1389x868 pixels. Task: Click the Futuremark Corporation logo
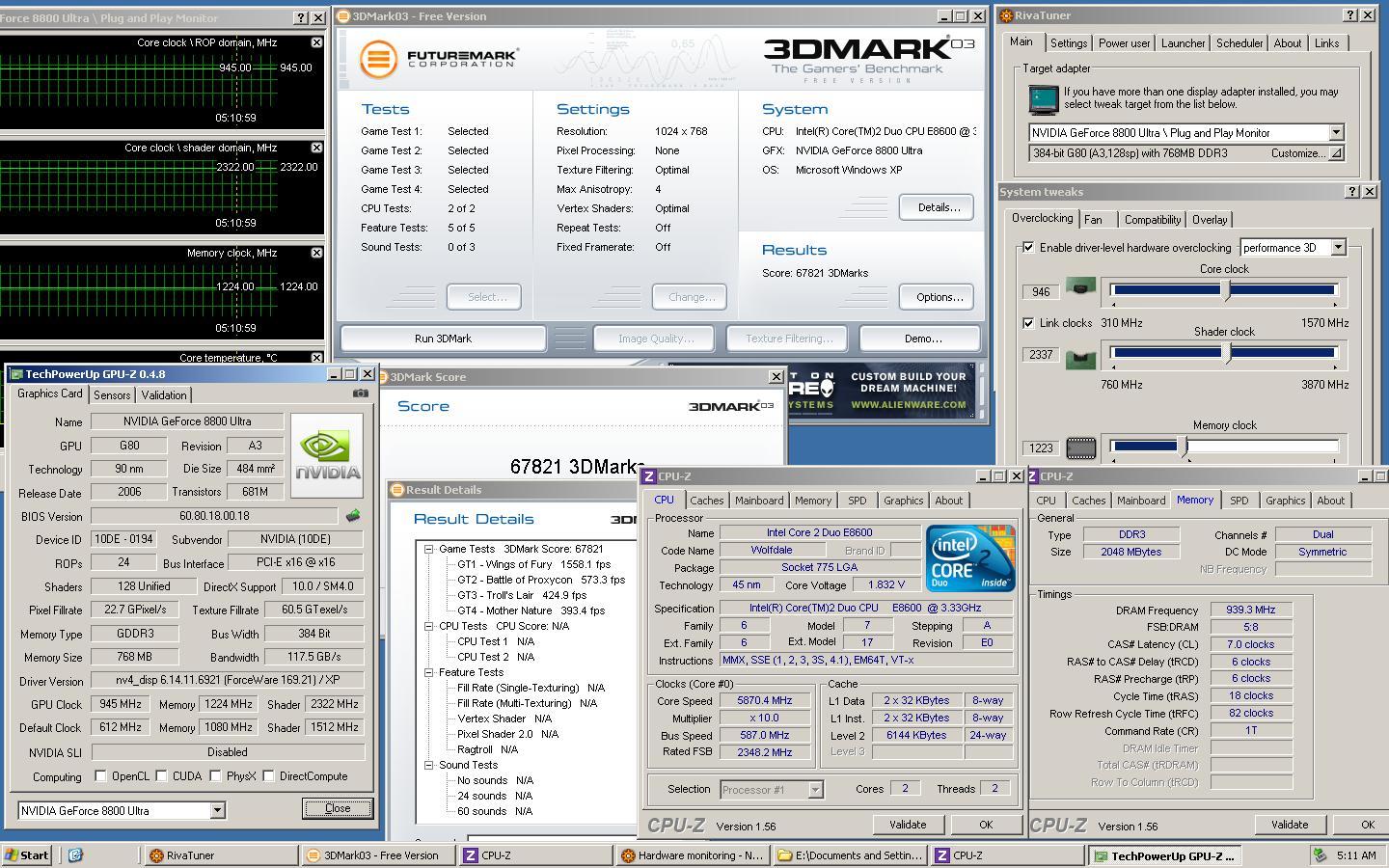[439, 59]
